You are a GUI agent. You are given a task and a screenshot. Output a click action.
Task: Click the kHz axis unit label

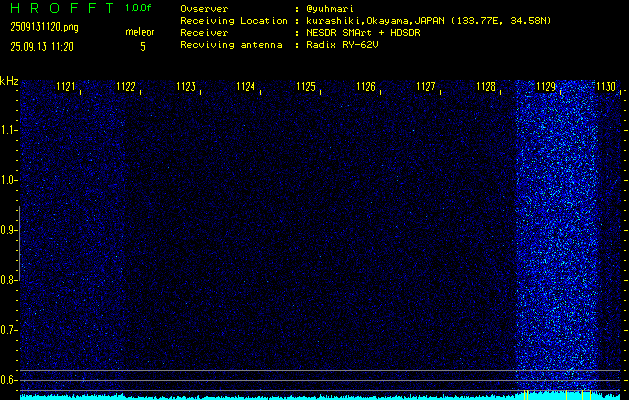pos(9,81)
